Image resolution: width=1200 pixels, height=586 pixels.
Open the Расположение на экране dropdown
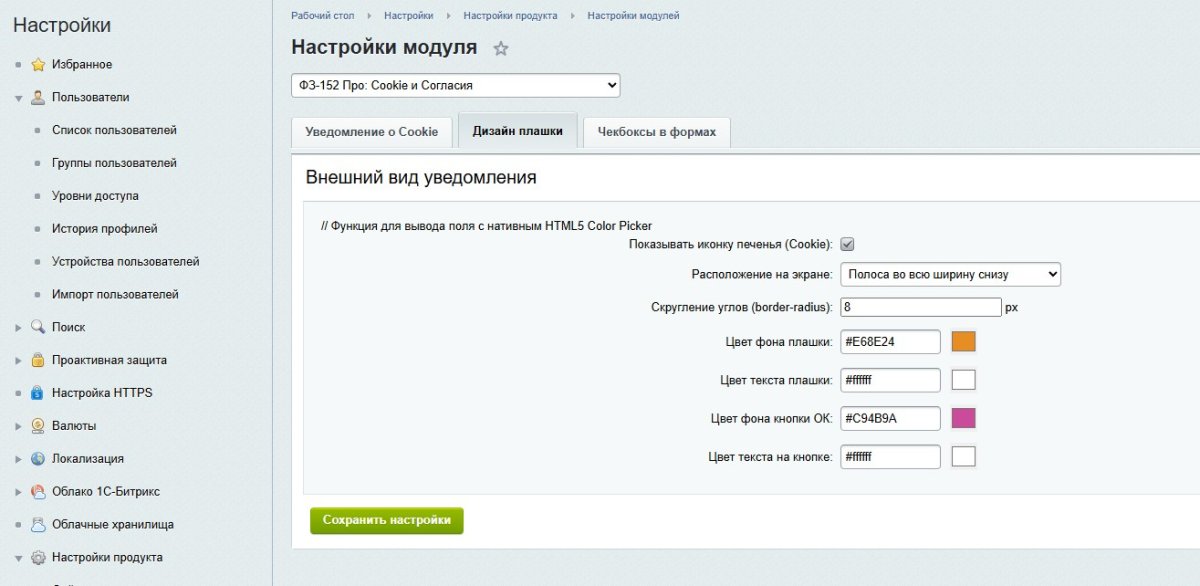point(950,274)
